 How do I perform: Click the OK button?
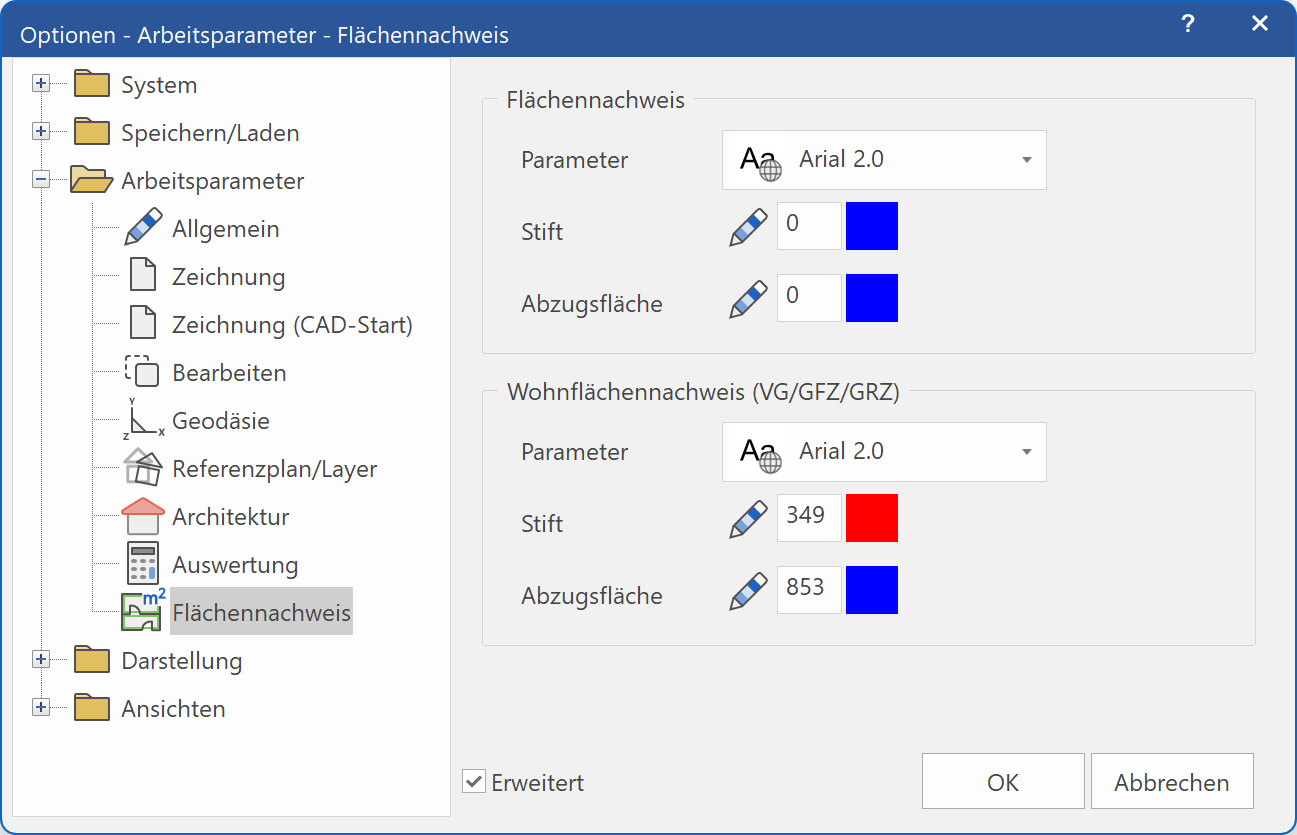tap(1002, 781)
